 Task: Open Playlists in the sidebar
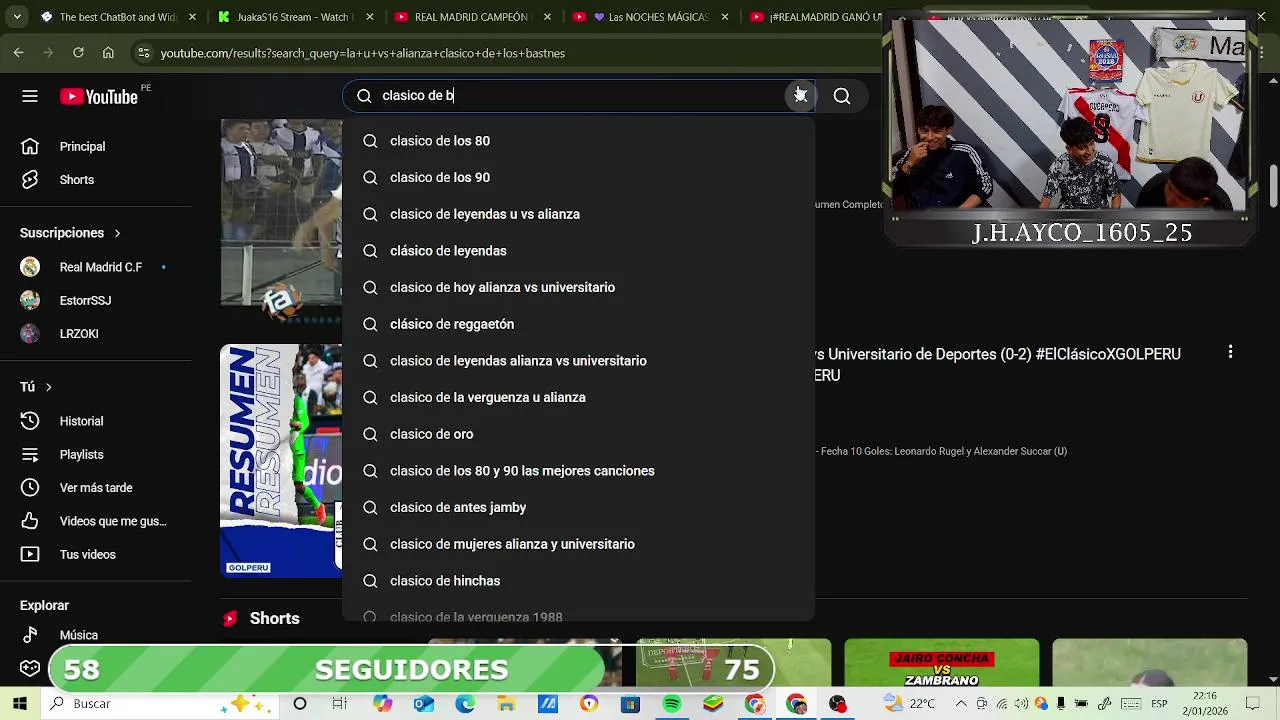coord(81,454)
